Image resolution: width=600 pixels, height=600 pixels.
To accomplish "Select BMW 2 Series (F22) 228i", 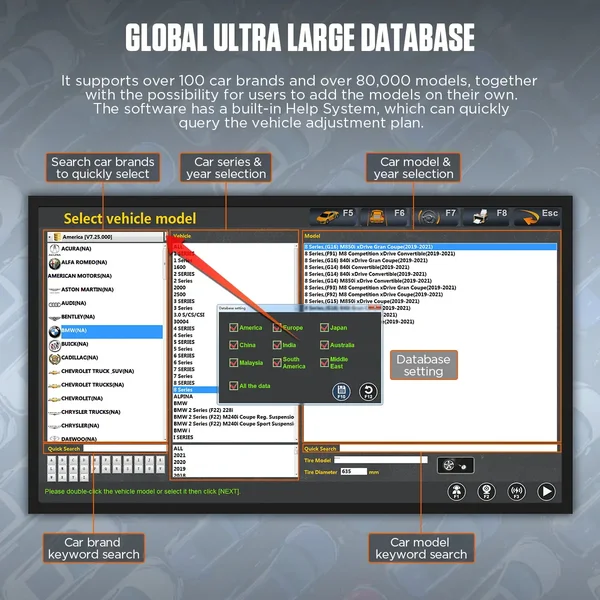I will [x=203, y=410].
